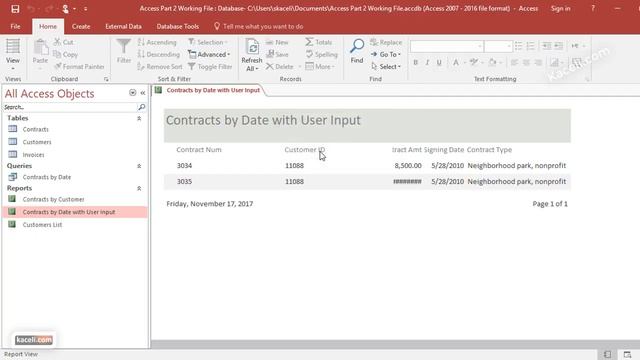Click the Cut command

coord(64,42)
